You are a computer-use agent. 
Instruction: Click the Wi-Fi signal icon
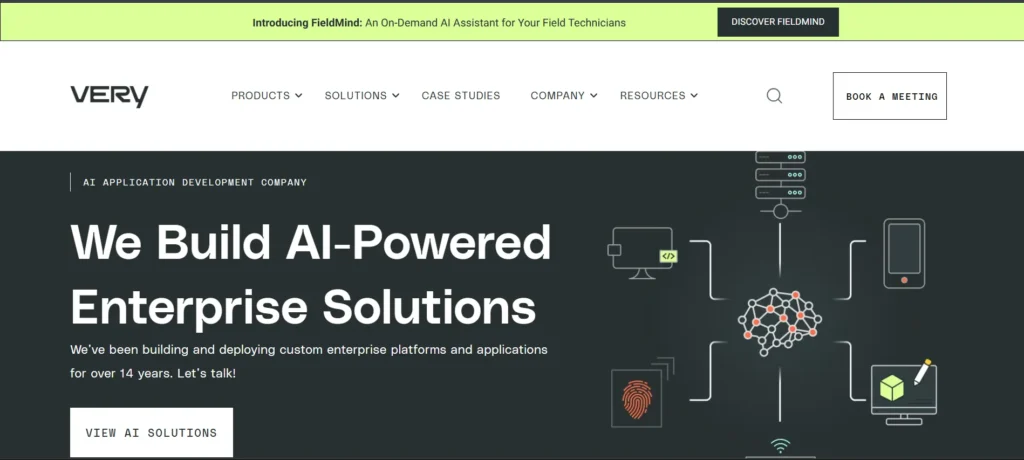780,445
